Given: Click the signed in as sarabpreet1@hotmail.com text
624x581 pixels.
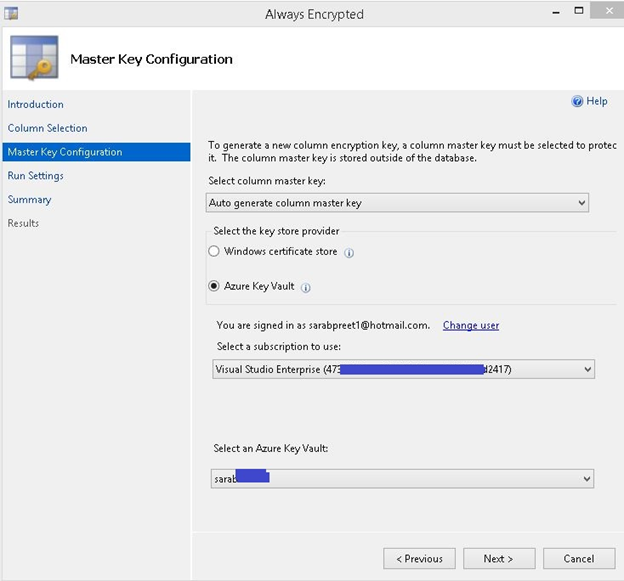Looking at the screenshot, I should coord(323,325).
